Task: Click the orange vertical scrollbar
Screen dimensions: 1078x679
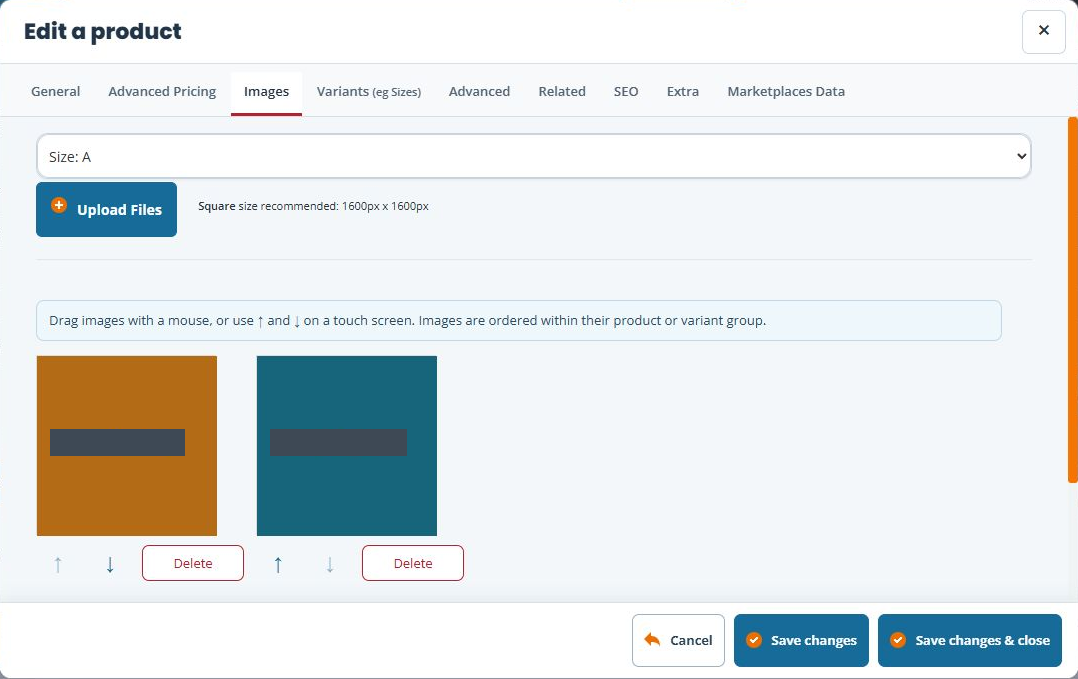Action: 1072,300
